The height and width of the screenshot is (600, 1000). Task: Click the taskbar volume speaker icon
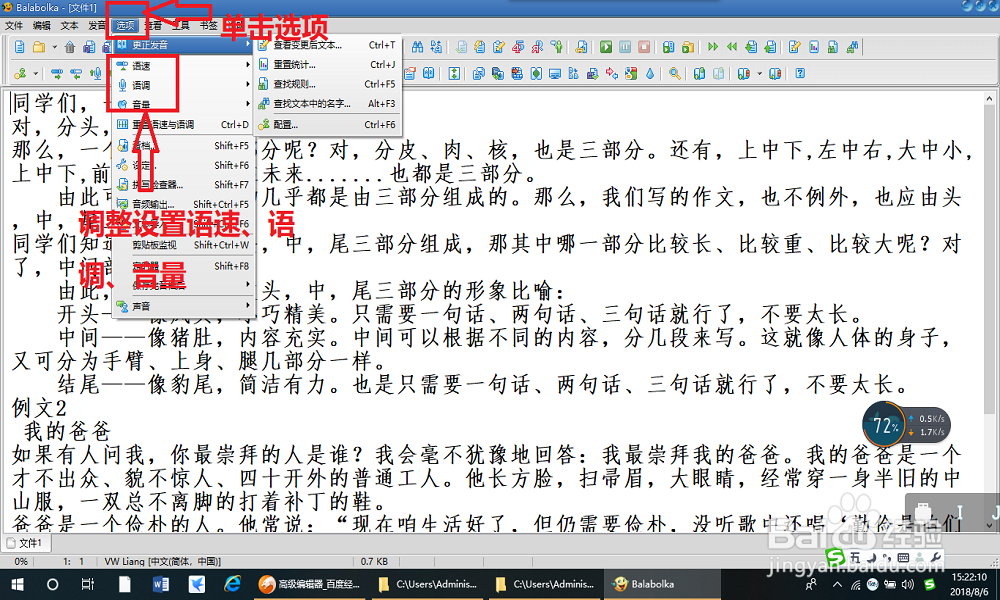point(908,584)
